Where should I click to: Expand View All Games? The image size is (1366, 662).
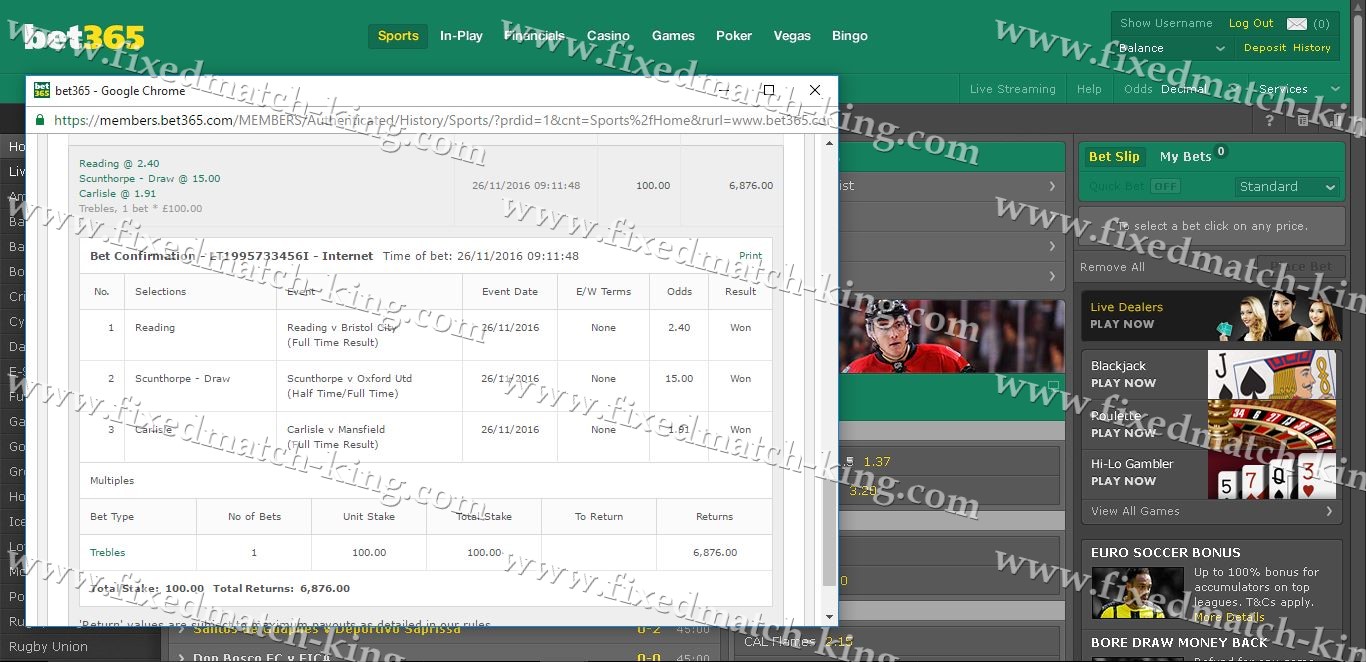tap(1211, 511)
